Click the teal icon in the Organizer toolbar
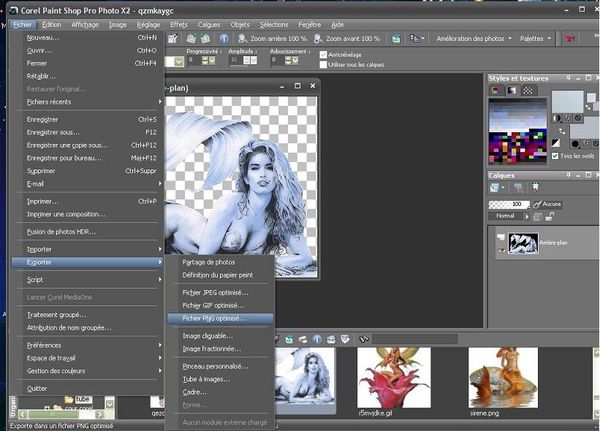The height and width of the screenshot is (431, 600). (289, 339)
